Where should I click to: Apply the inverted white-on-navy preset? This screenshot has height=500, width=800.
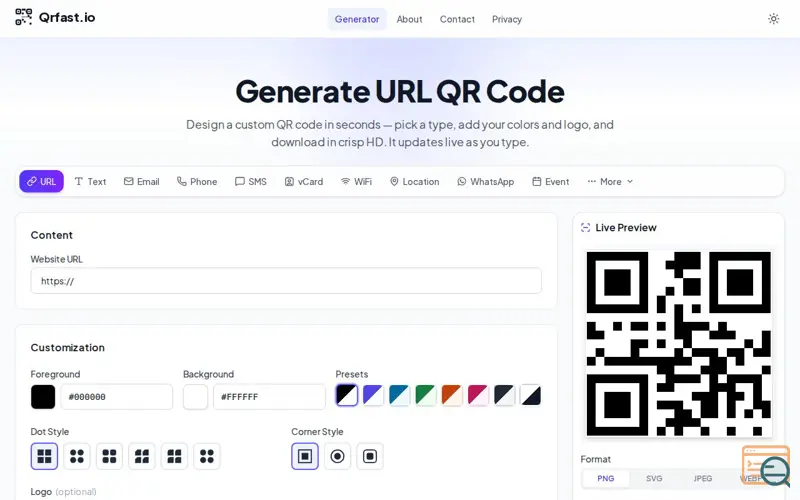tap(531, 395)
